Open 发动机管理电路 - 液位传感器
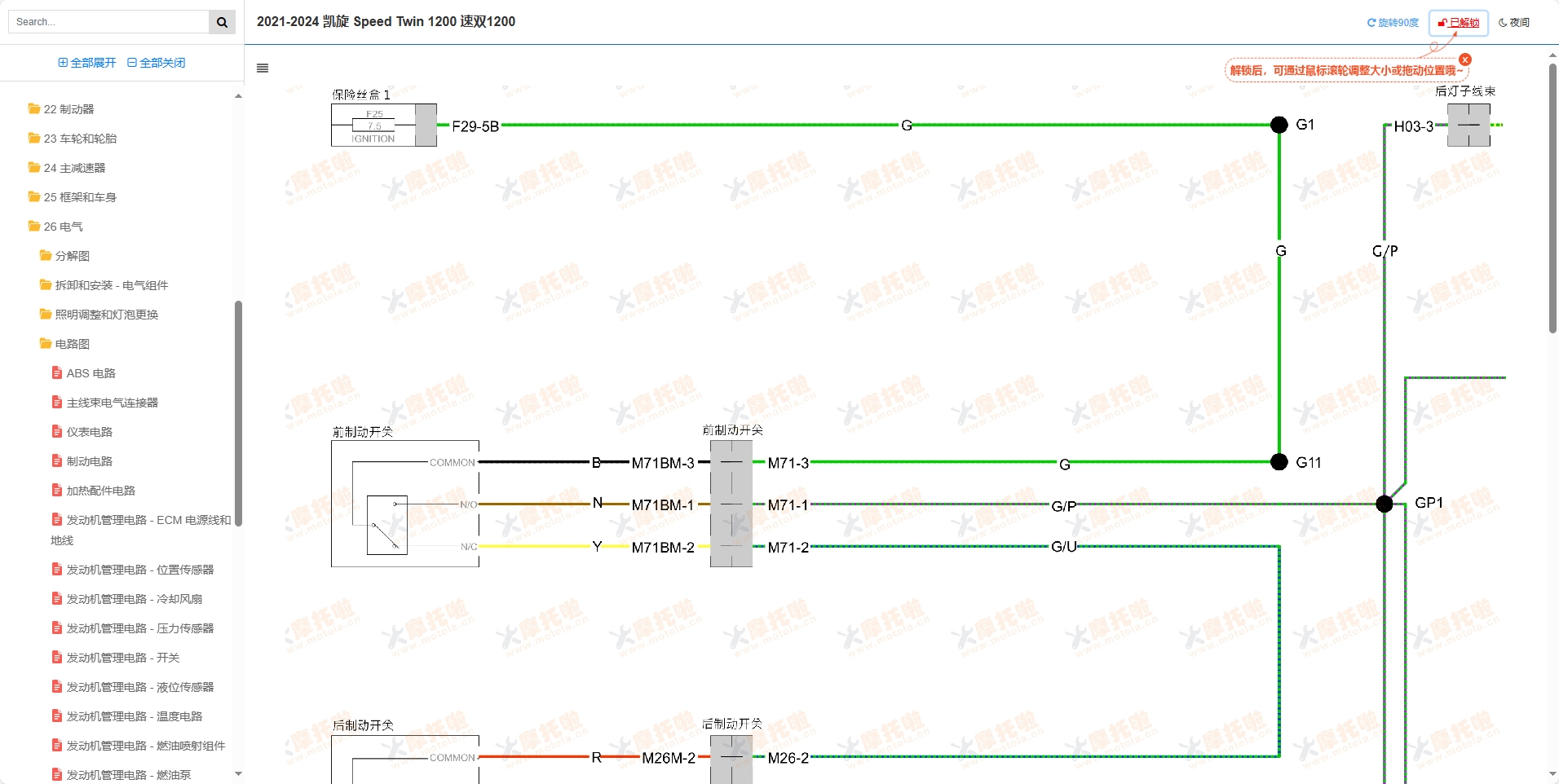This screenshot has height=784, width=1559. (139, 687)
